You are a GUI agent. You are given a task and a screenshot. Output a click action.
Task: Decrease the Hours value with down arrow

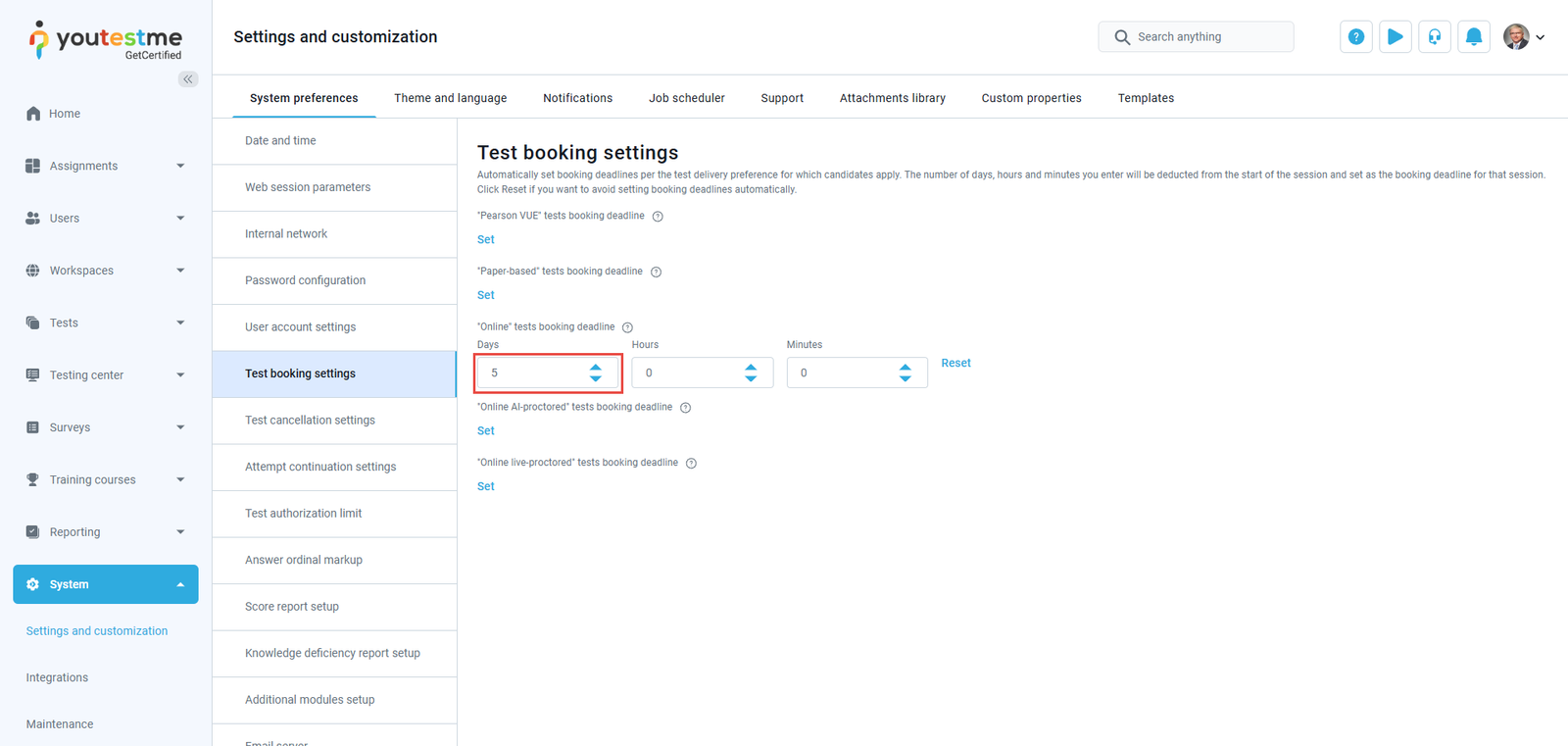(x=751, y=378)
